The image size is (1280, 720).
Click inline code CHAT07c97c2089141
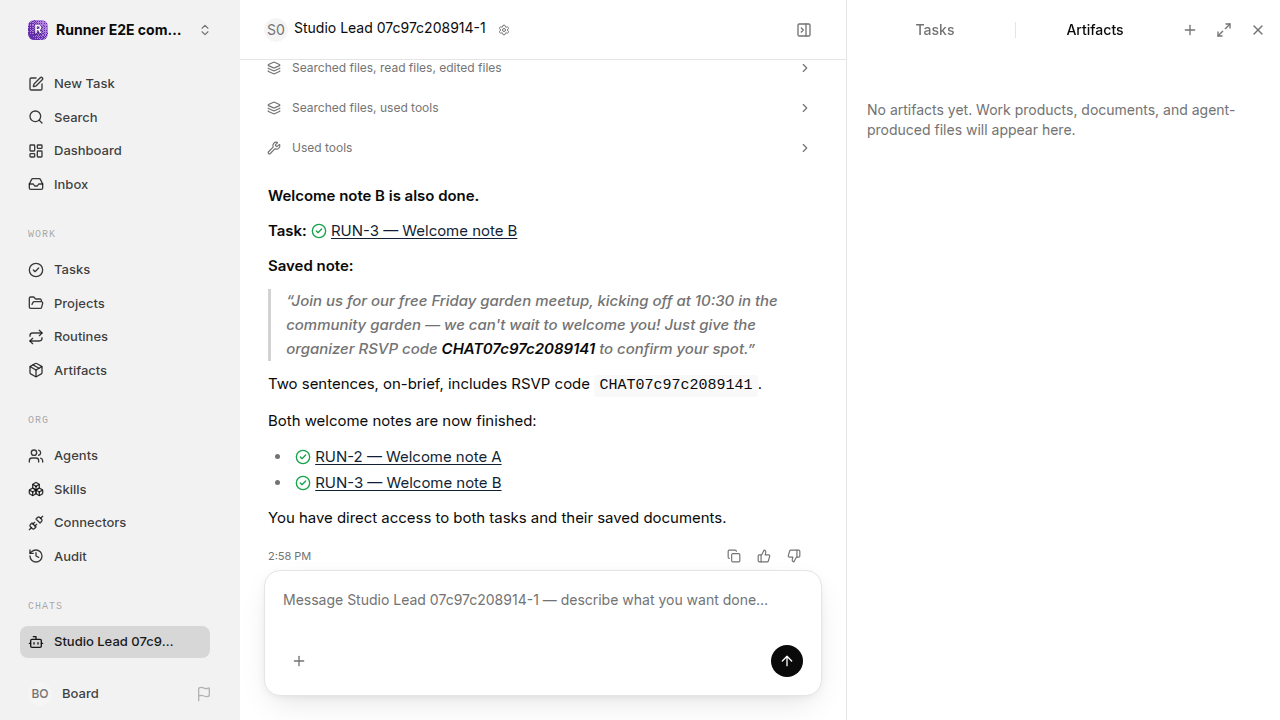[x=676, y=385]
